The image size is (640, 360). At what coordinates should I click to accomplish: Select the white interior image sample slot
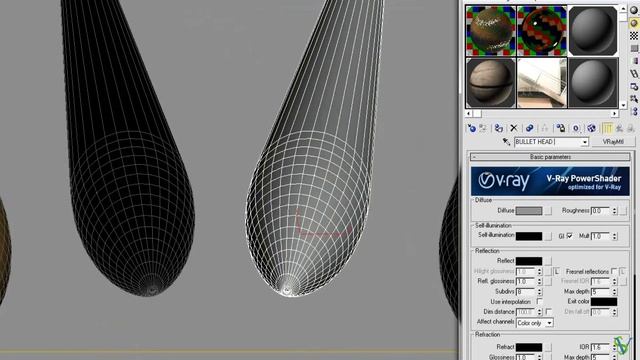[542, 82]
